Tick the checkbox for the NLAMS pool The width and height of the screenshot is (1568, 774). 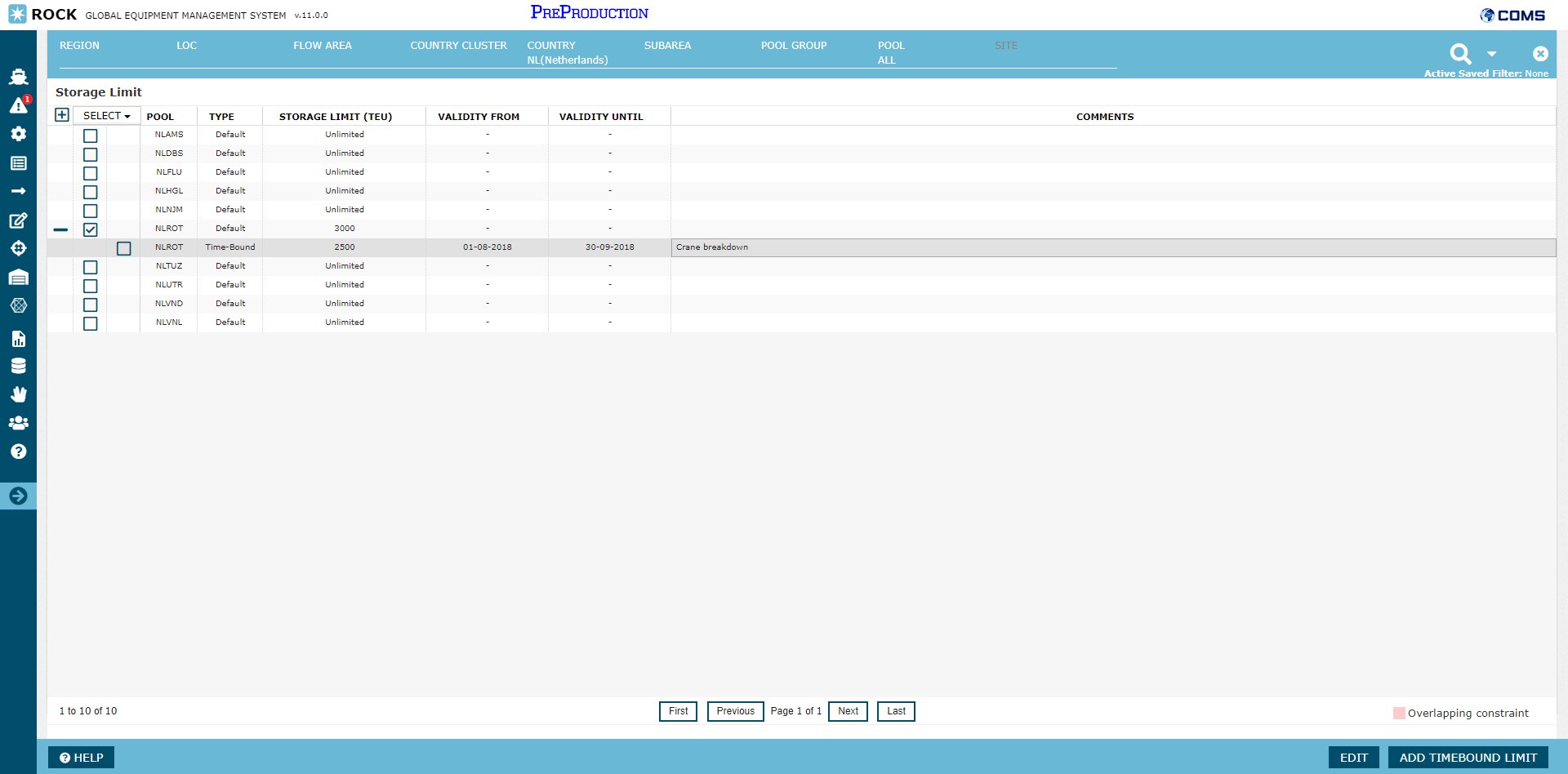[x=91, y=136]
